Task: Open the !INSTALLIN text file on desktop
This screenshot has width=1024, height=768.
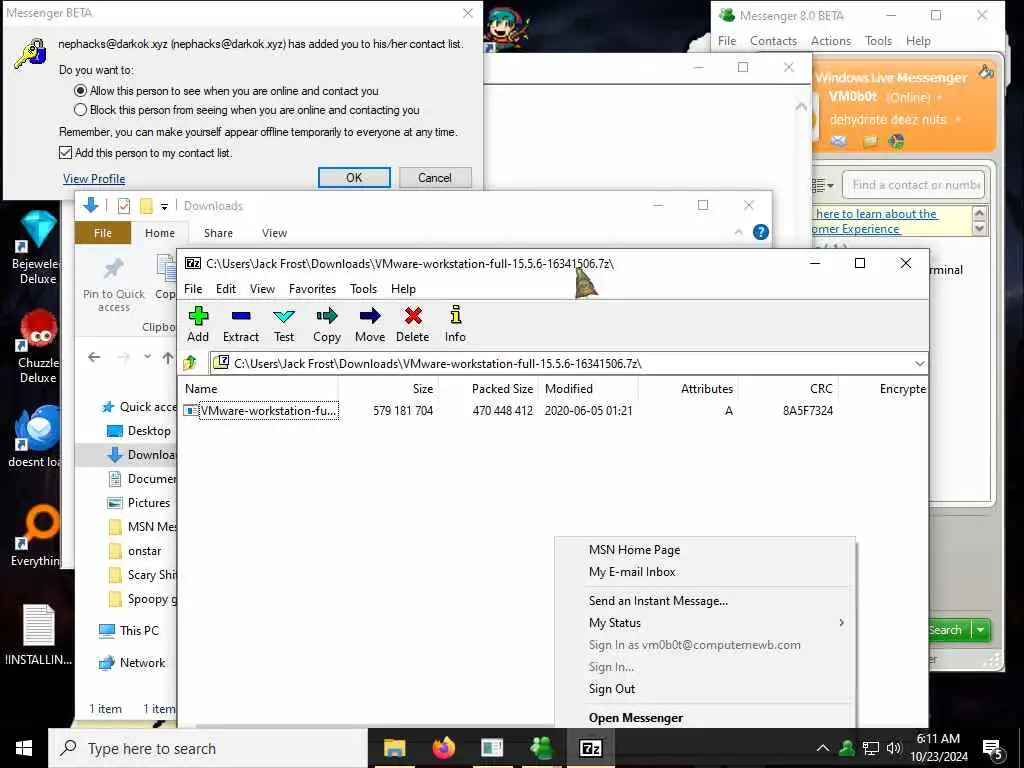Action: (38, 635)
